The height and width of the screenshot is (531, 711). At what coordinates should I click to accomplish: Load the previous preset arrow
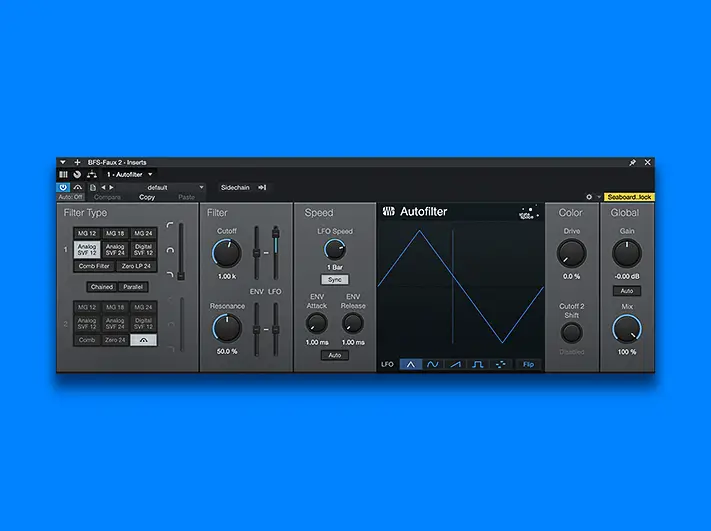pyautogui.click(x=103, y=187)
